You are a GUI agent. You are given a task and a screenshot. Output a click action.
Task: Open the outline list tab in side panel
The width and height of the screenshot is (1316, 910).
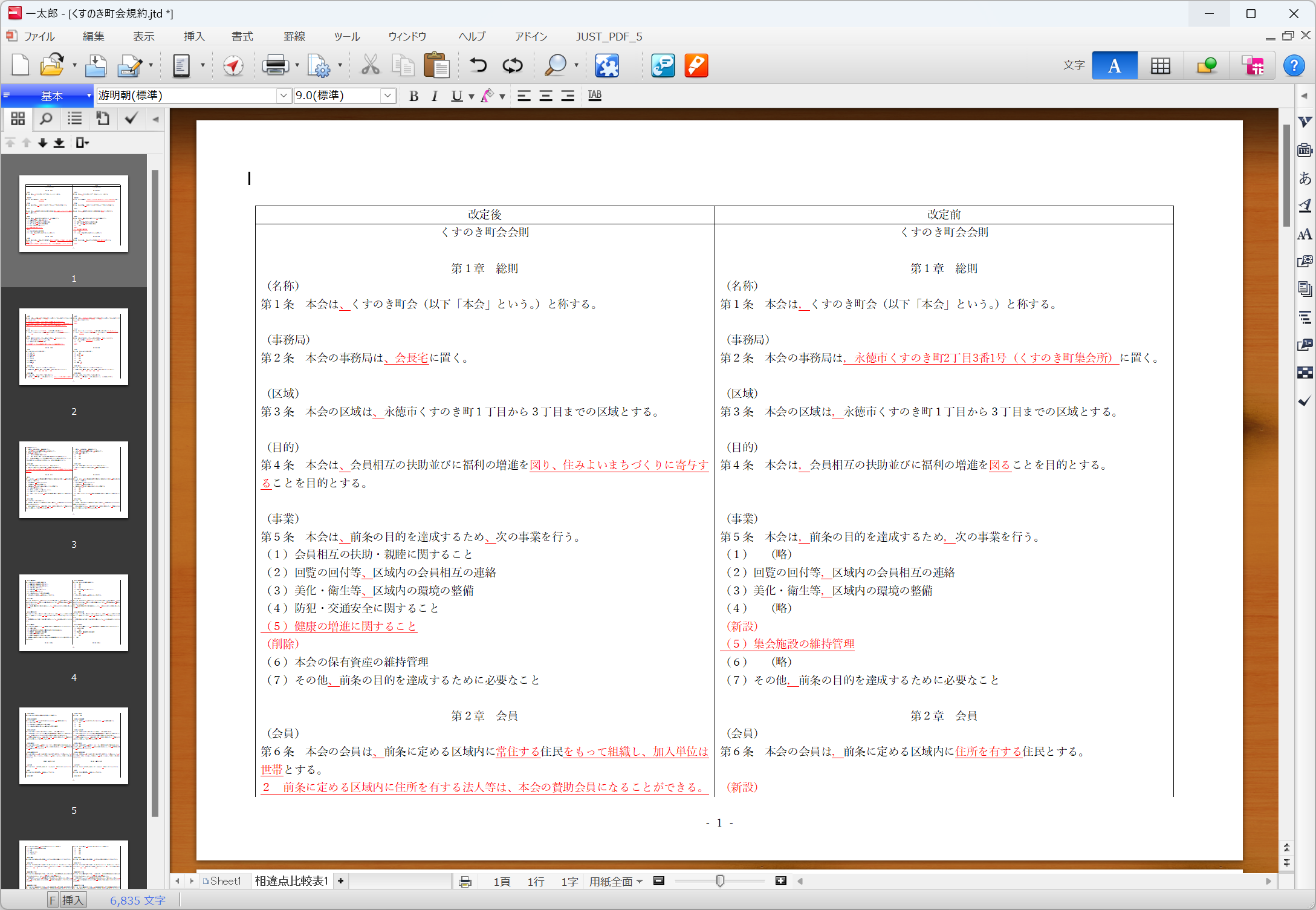74,119
